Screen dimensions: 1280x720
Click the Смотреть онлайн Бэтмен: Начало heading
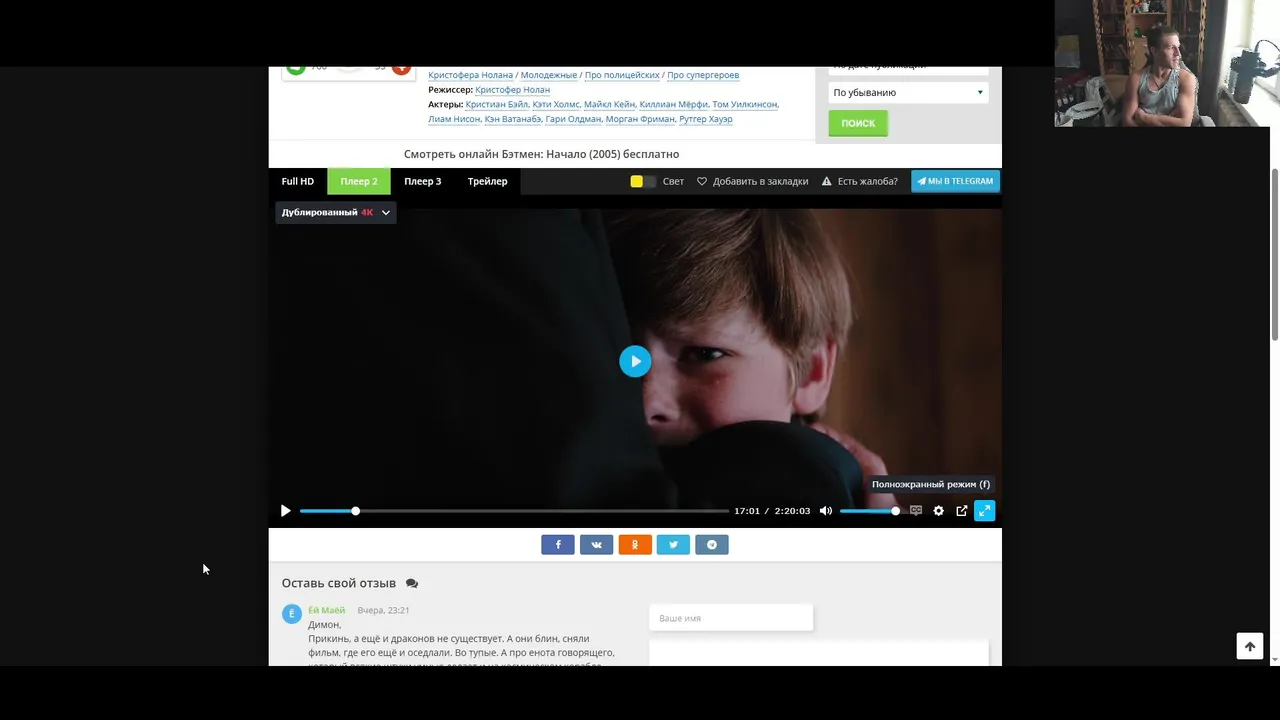tap(541, 154)
